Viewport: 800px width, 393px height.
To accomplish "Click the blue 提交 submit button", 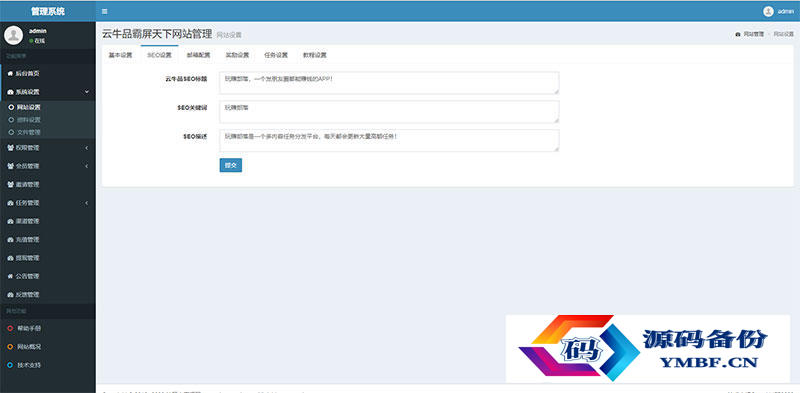I will tap(231, 165).
